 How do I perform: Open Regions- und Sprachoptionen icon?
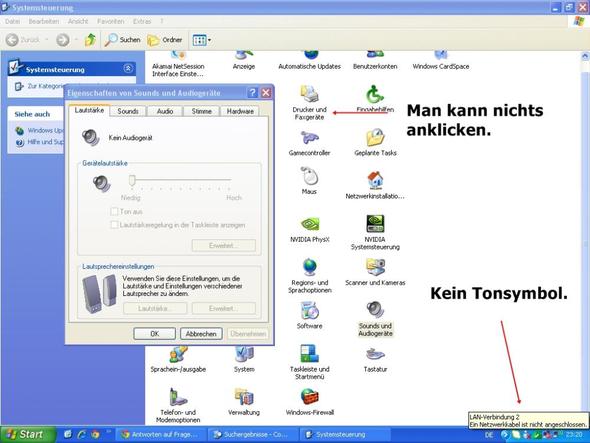[310, 276]
